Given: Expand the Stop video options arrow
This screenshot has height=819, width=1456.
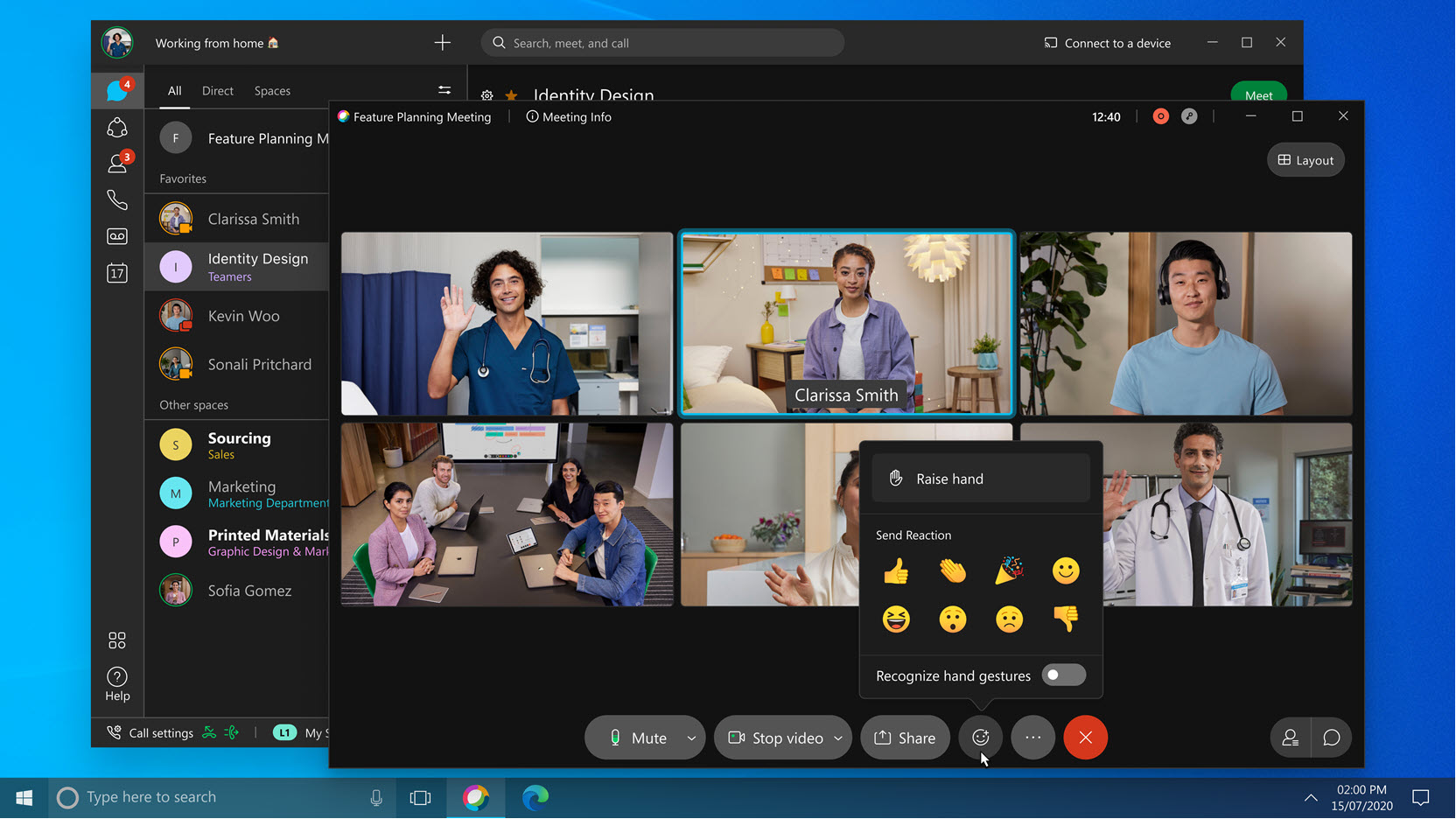Looking at the screenshot, I should pyautogui.click(x=838, y=738).
